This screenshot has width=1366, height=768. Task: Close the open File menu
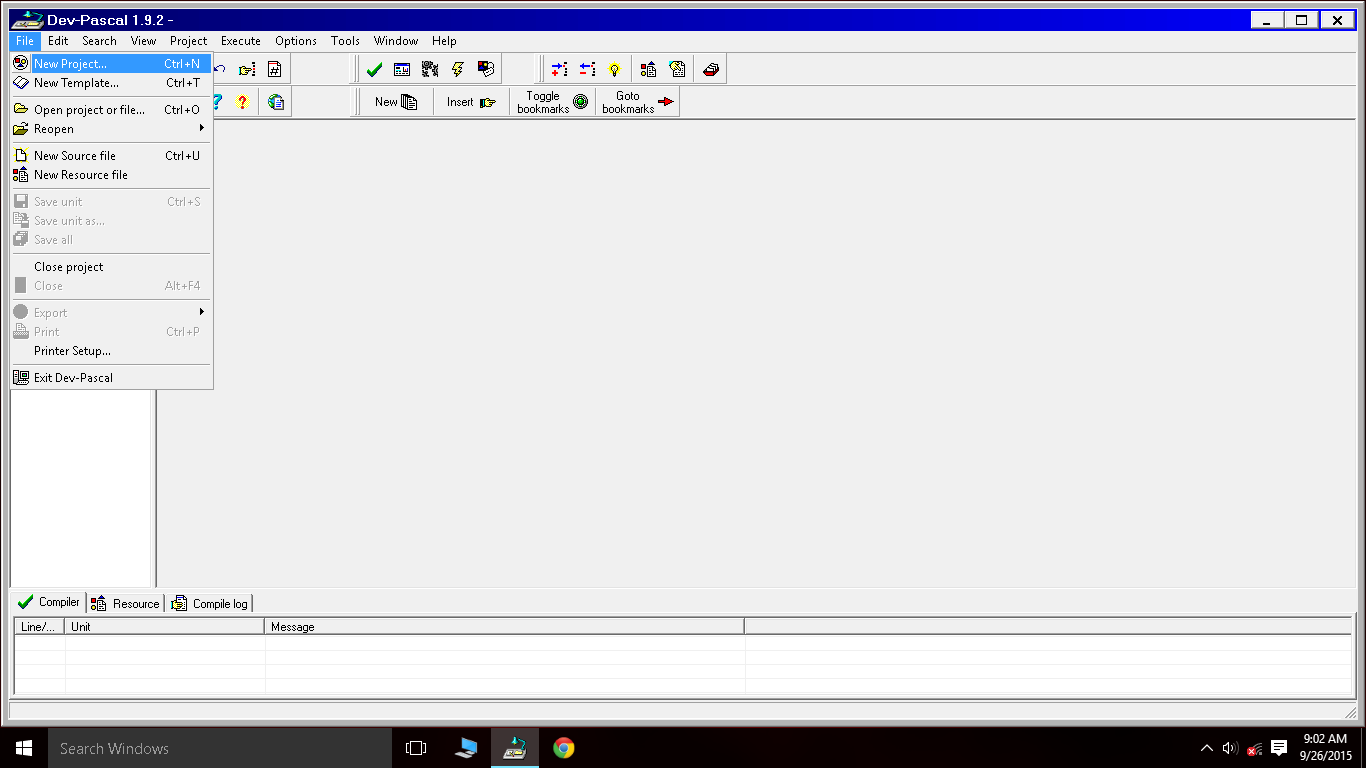(25, 41)
